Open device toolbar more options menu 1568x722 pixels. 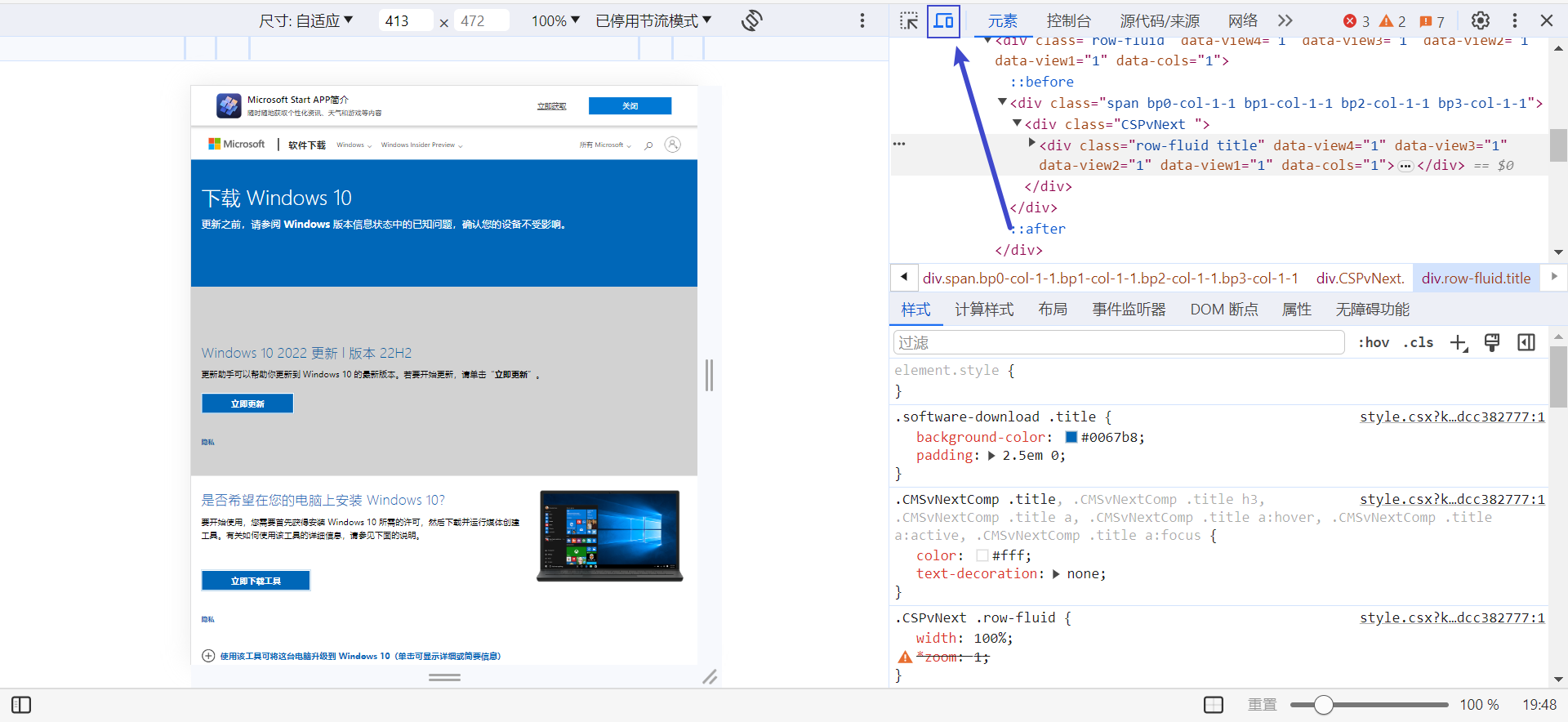pyautogui.click(x=862, y=20)
